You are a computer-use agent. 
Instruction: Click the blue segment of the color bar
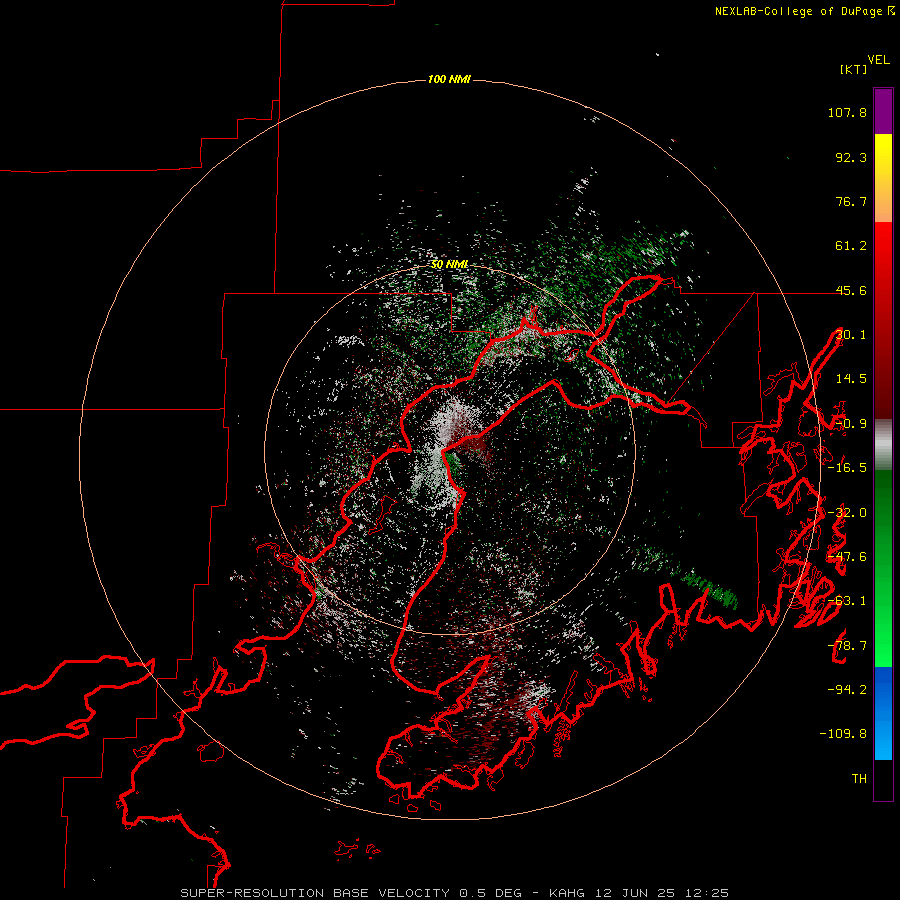pyautogui.click(x=883, y=713)
